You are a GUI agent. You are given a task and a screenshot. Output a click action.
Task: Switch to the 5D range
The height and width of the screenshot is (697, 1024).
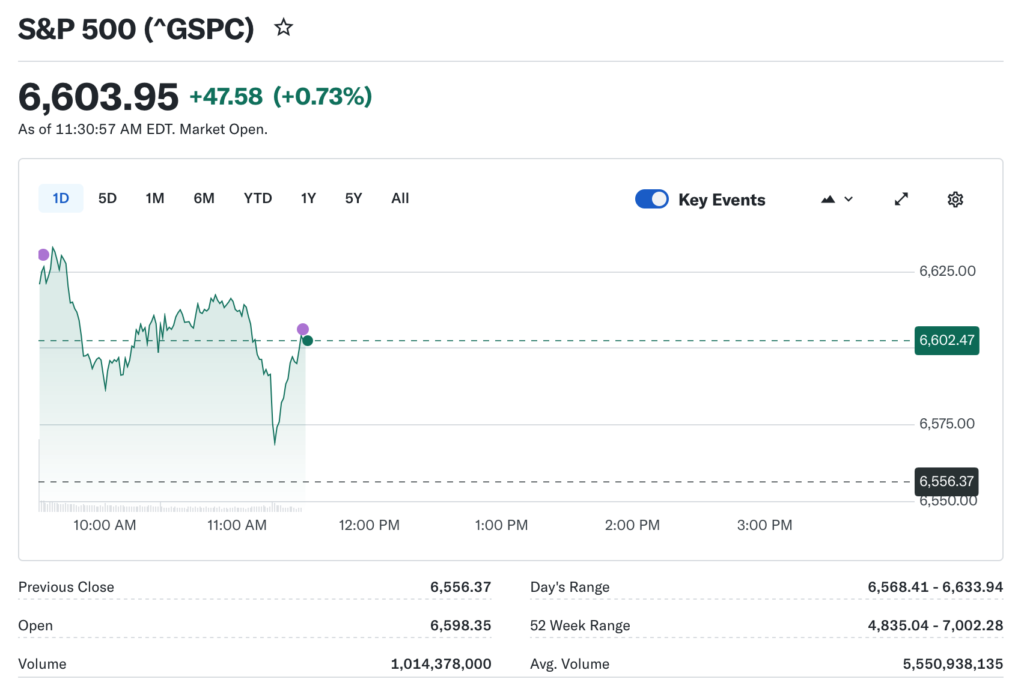pos(107,199)
